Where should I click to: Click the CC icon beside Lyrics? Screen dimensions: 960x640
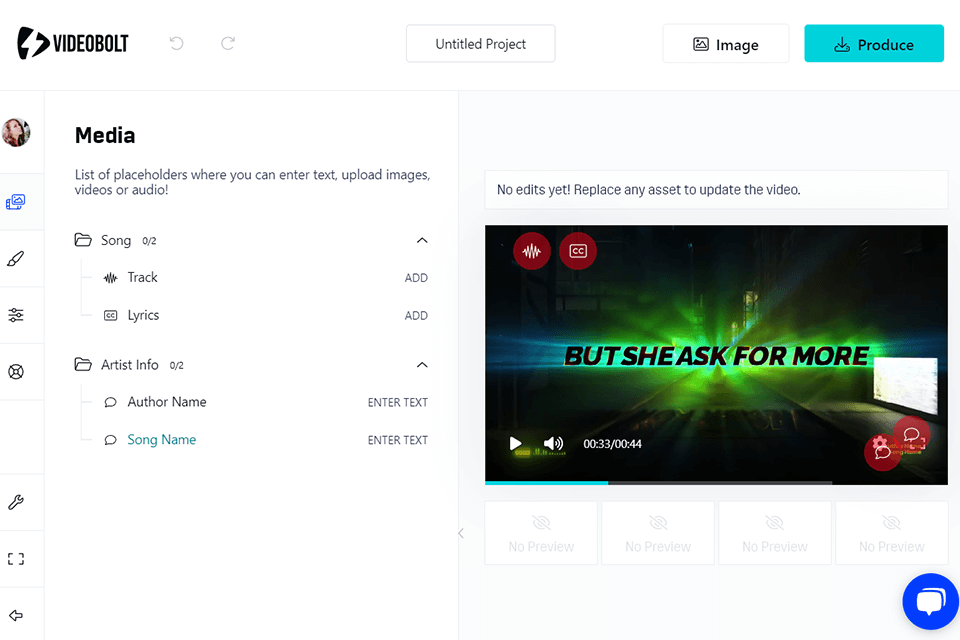coord(110,315)
